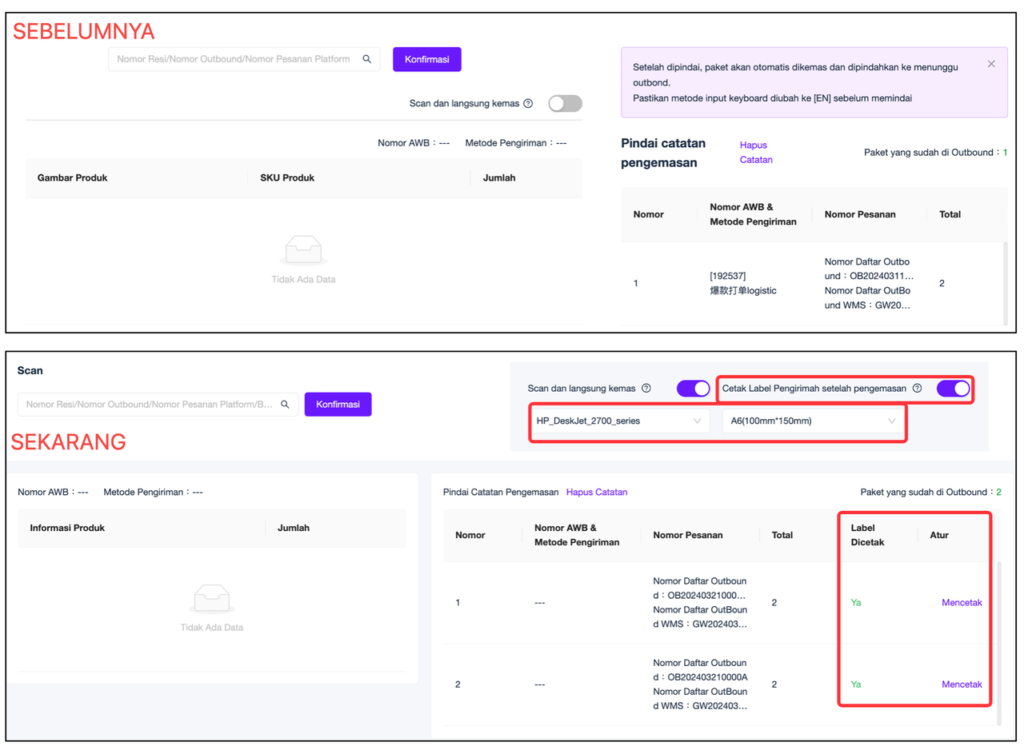Click the scrollbar of SEKARANG packing records table

(997, 640)
